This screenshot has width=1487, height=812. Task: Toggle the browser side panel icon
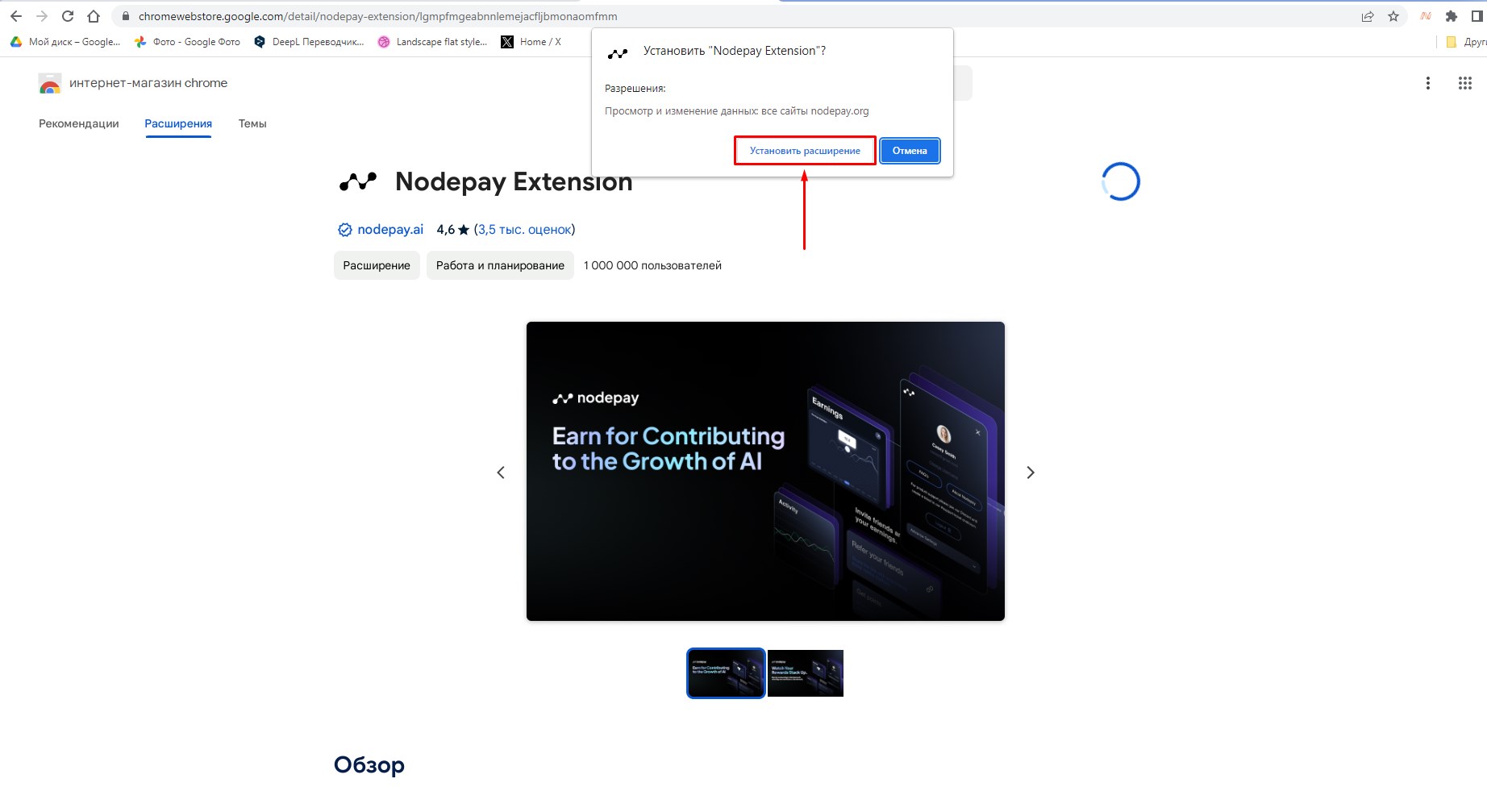1477,16
